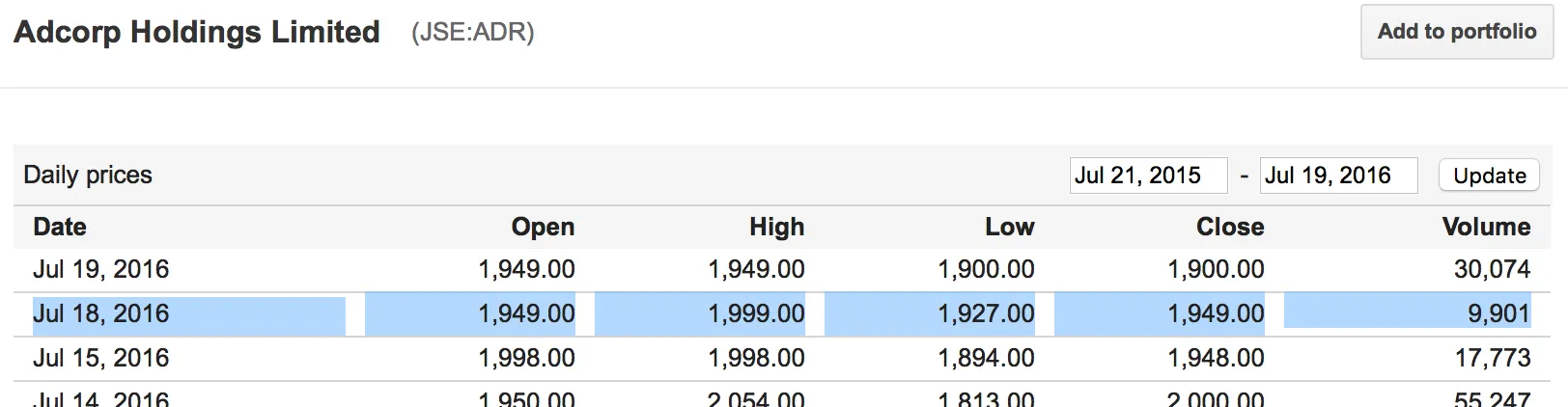Select the High column header
Image resolution: width=1568 pixels, height=407 pixels.
tap(776, 227)
